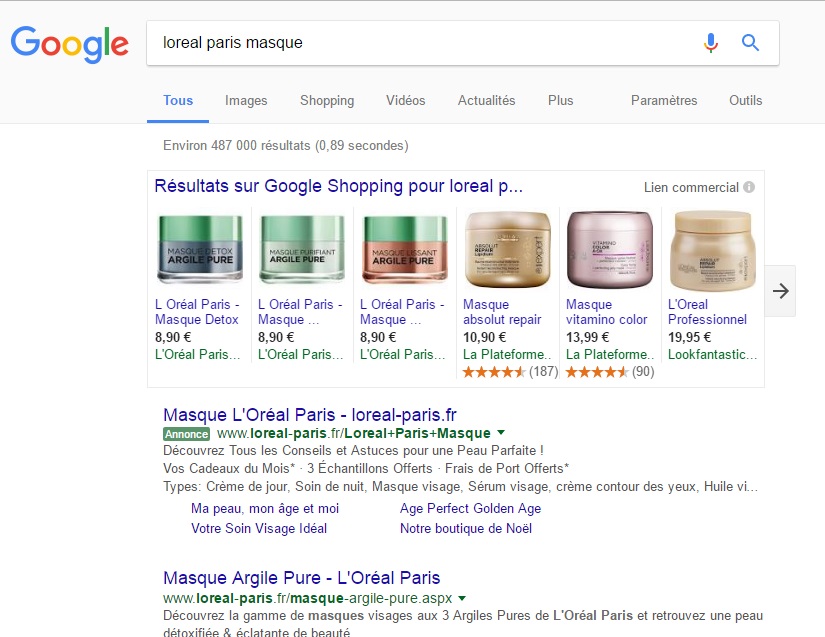
Task: Click Masque Detox Argile Pure product image
Action: click(200, 249)
